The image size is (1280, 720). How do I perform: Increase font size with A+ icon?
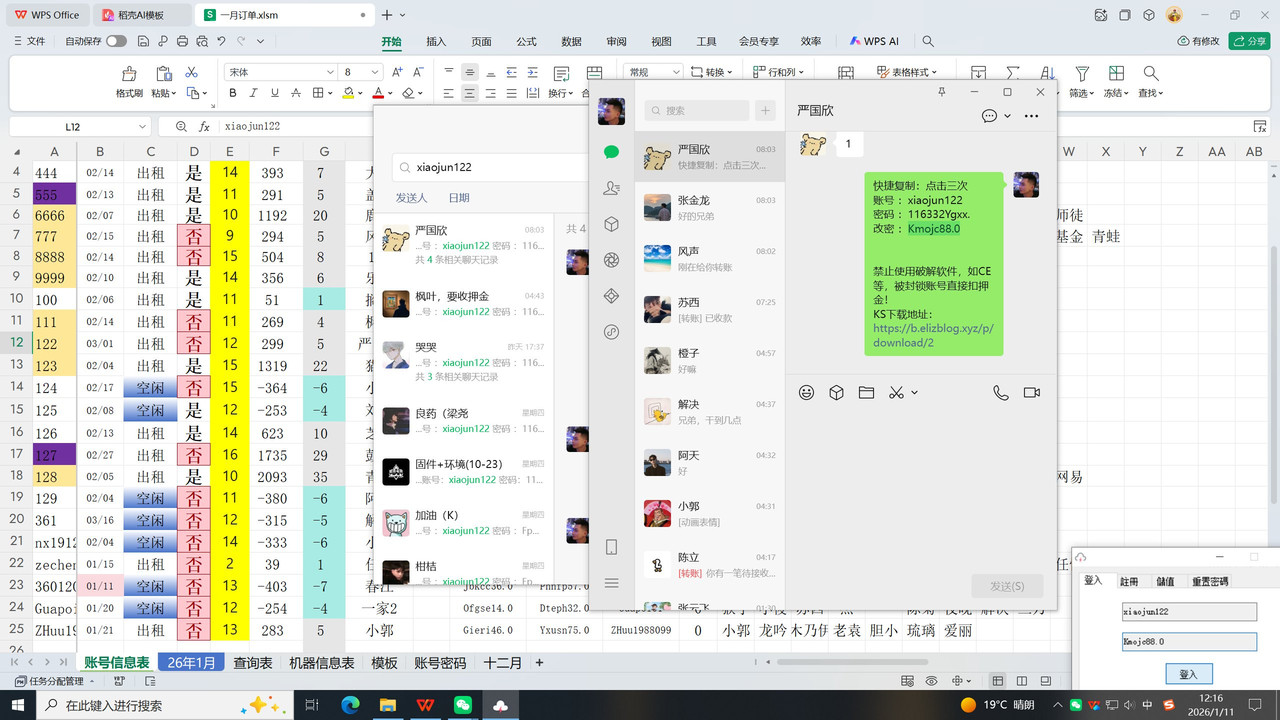pos(397,72)
